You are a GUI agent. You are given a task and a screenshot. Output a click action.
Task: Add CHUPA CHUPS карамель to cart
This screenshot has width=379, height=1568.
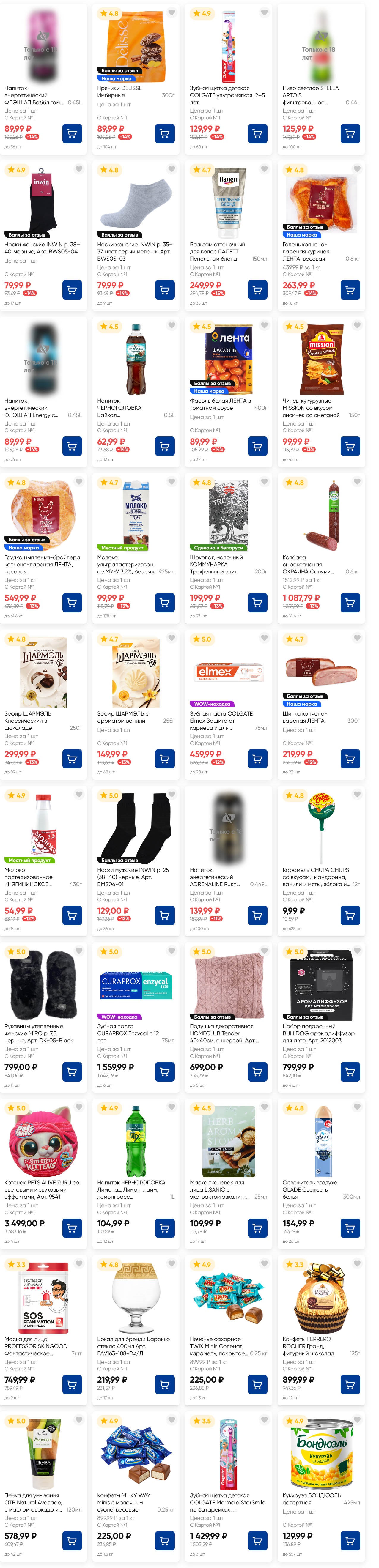coord(350,915)
